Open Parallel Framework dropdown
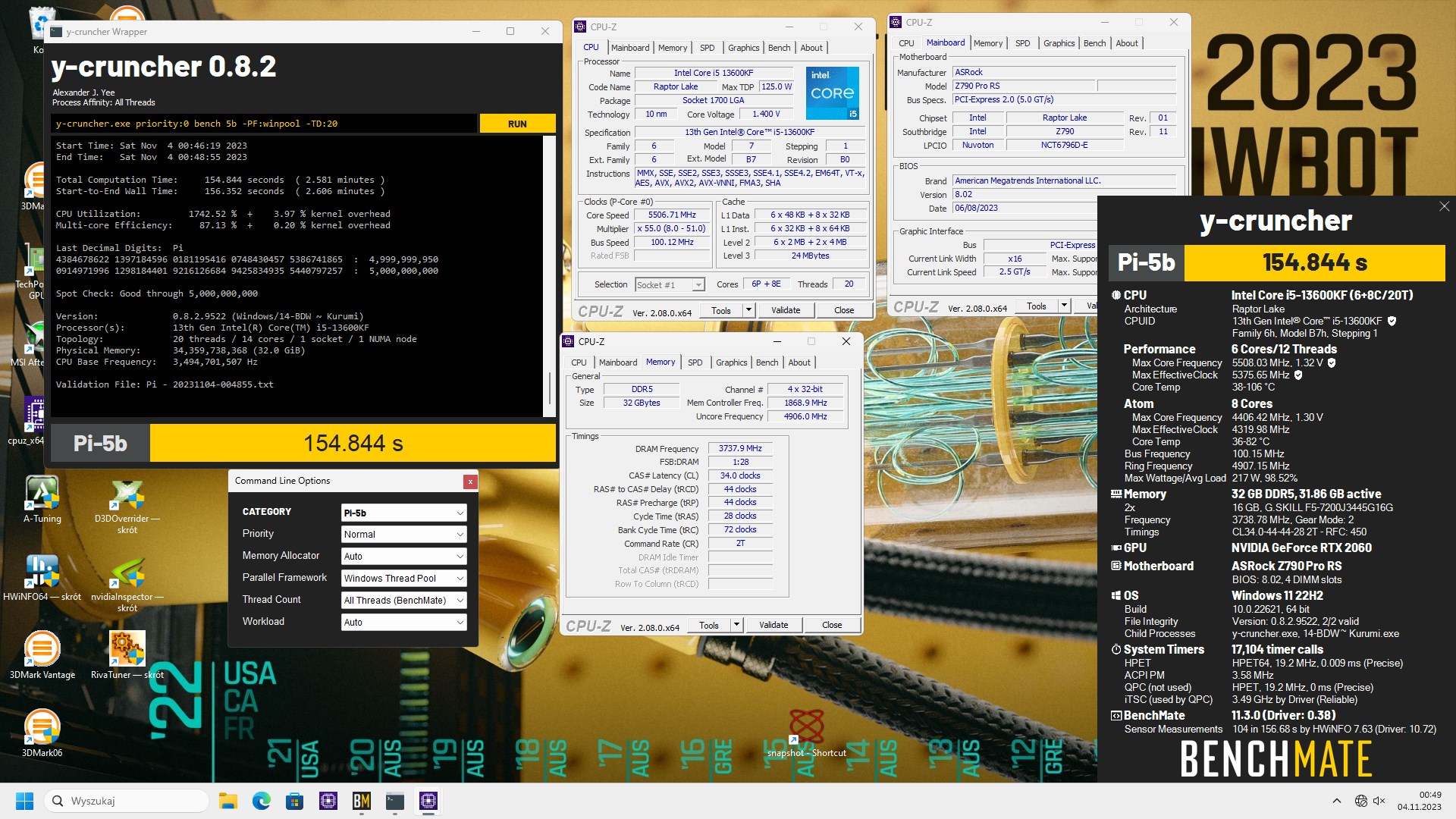Image resolution: width=1456 pixels, height=819 pixels. 403,579
